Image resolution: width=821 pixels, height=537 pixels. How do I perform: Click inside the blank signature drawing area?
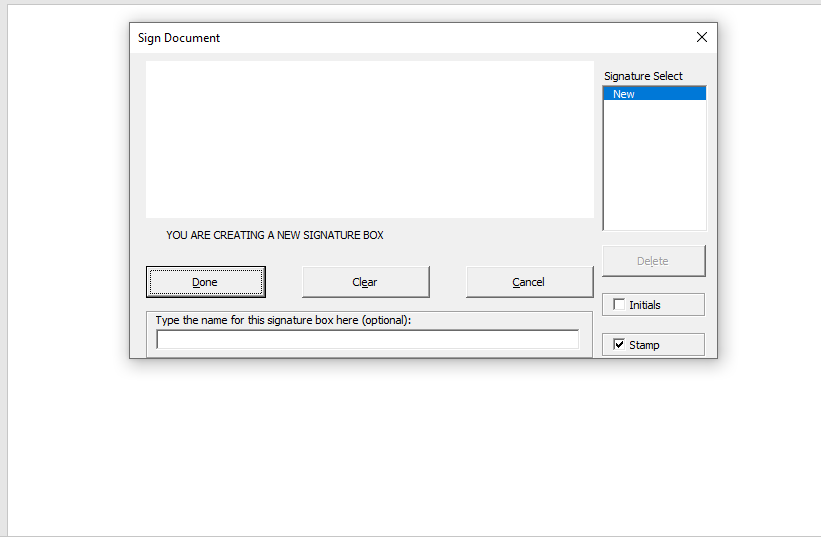(370, 139)
